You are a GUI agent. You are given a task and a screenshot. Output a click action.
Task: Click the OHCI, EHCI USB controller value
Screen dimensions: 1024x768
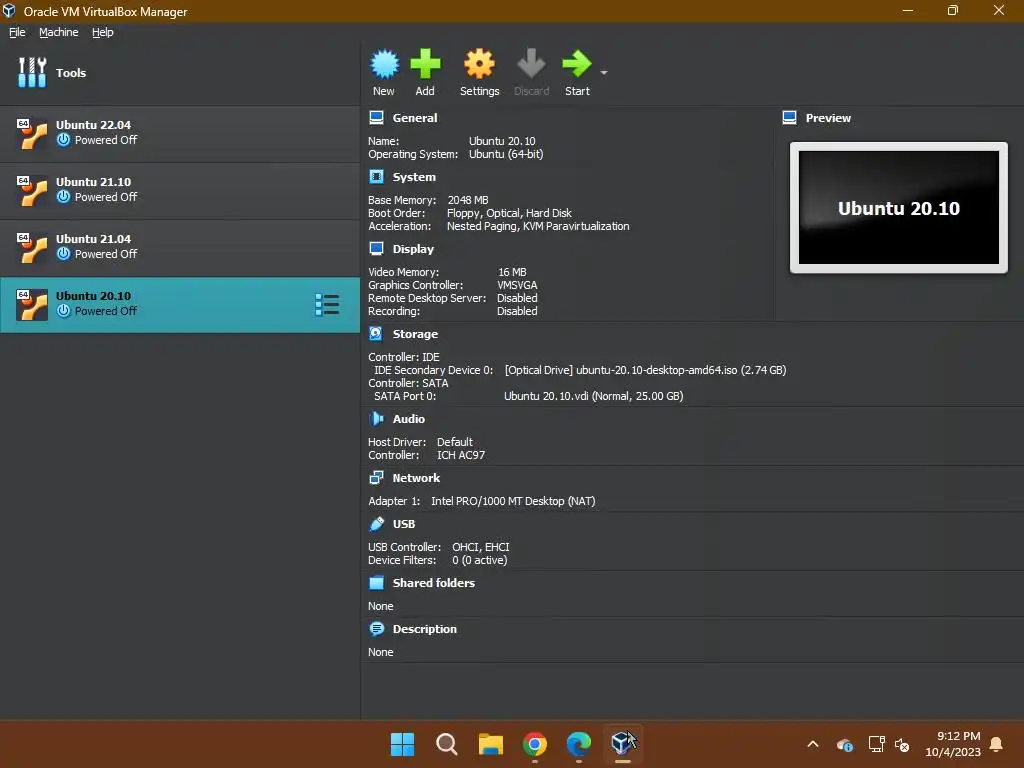tap(481, 547)
